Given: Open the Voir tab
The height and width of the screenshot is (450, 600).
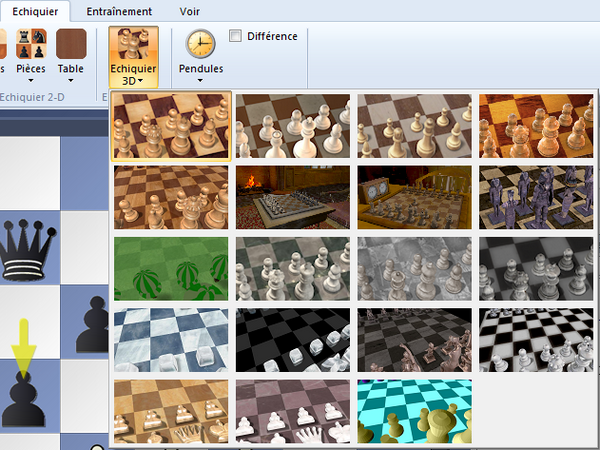Looking at the screenshot, I should pyautogui.click(x=189, y=11).
